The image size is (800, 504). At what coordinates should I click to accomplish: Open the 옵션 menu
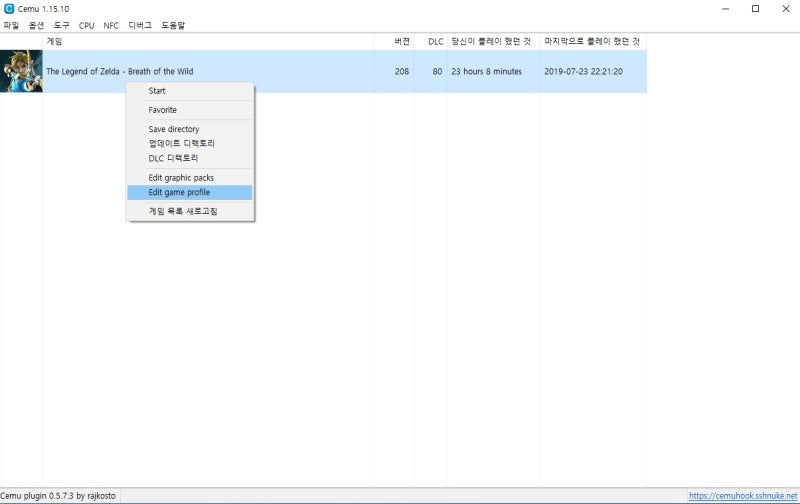(x=36, y=26)
